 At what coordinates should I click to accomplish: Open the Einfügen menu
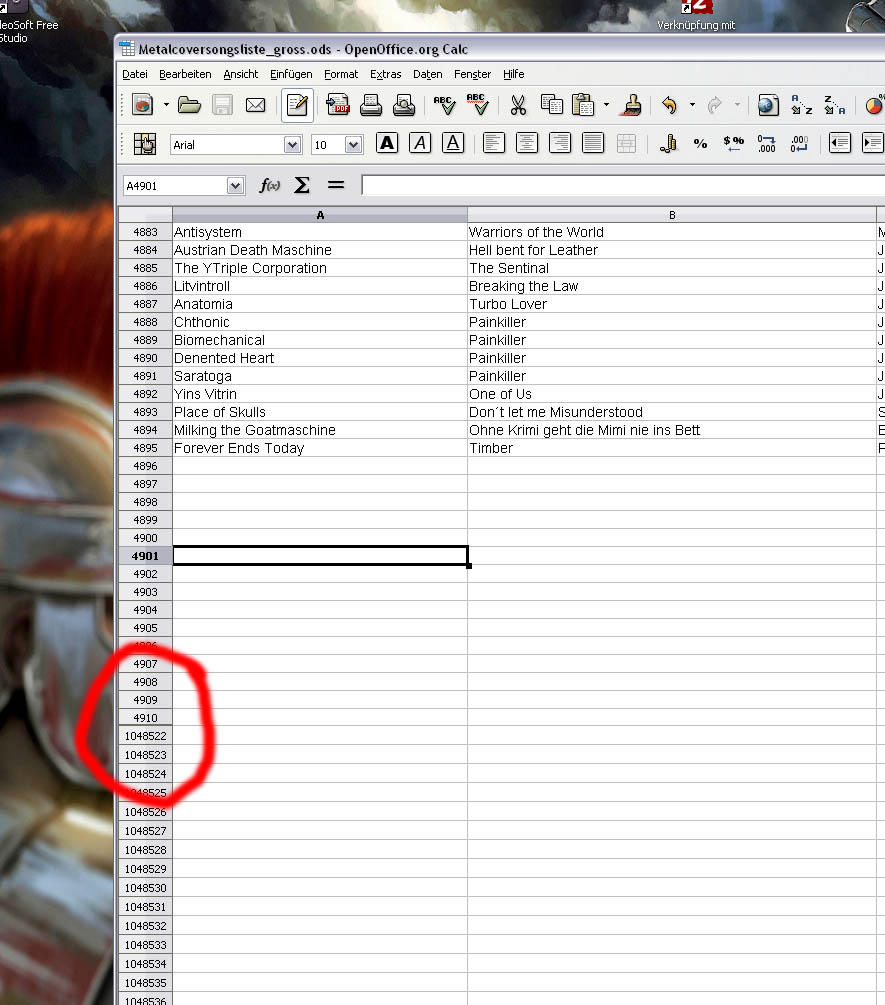point(291,74)
